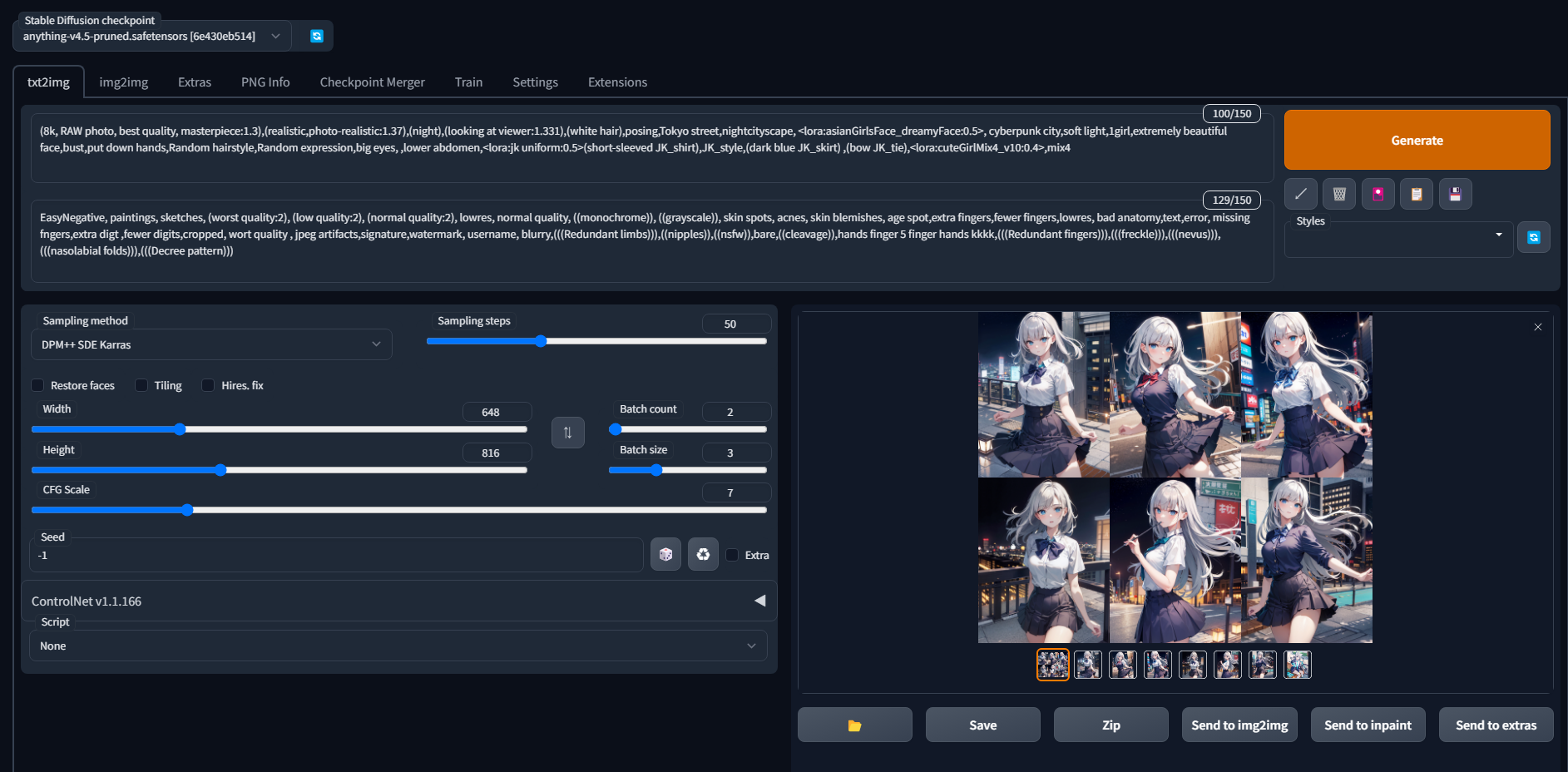
Task: Open the Stable Diffusion checkpoint dropdown
Action: coord(151,36)
